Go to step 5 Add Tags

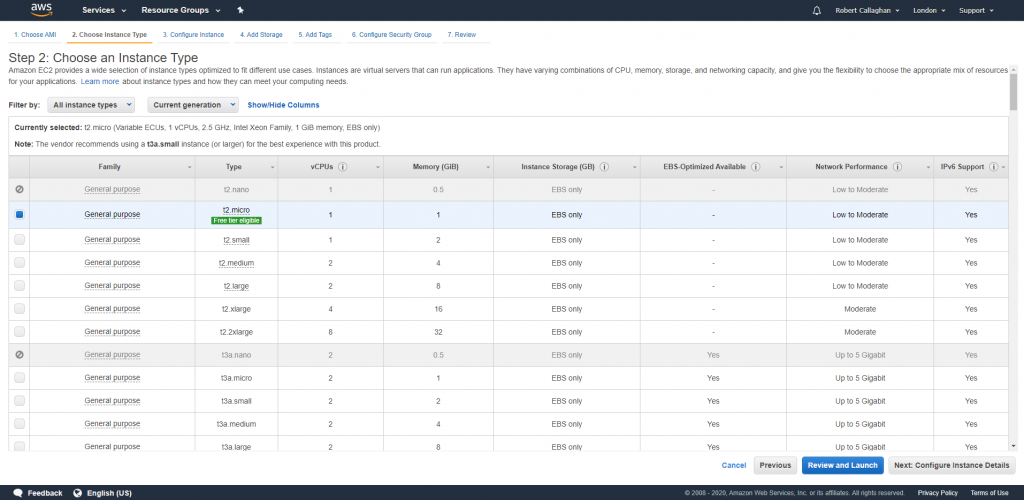315,35
